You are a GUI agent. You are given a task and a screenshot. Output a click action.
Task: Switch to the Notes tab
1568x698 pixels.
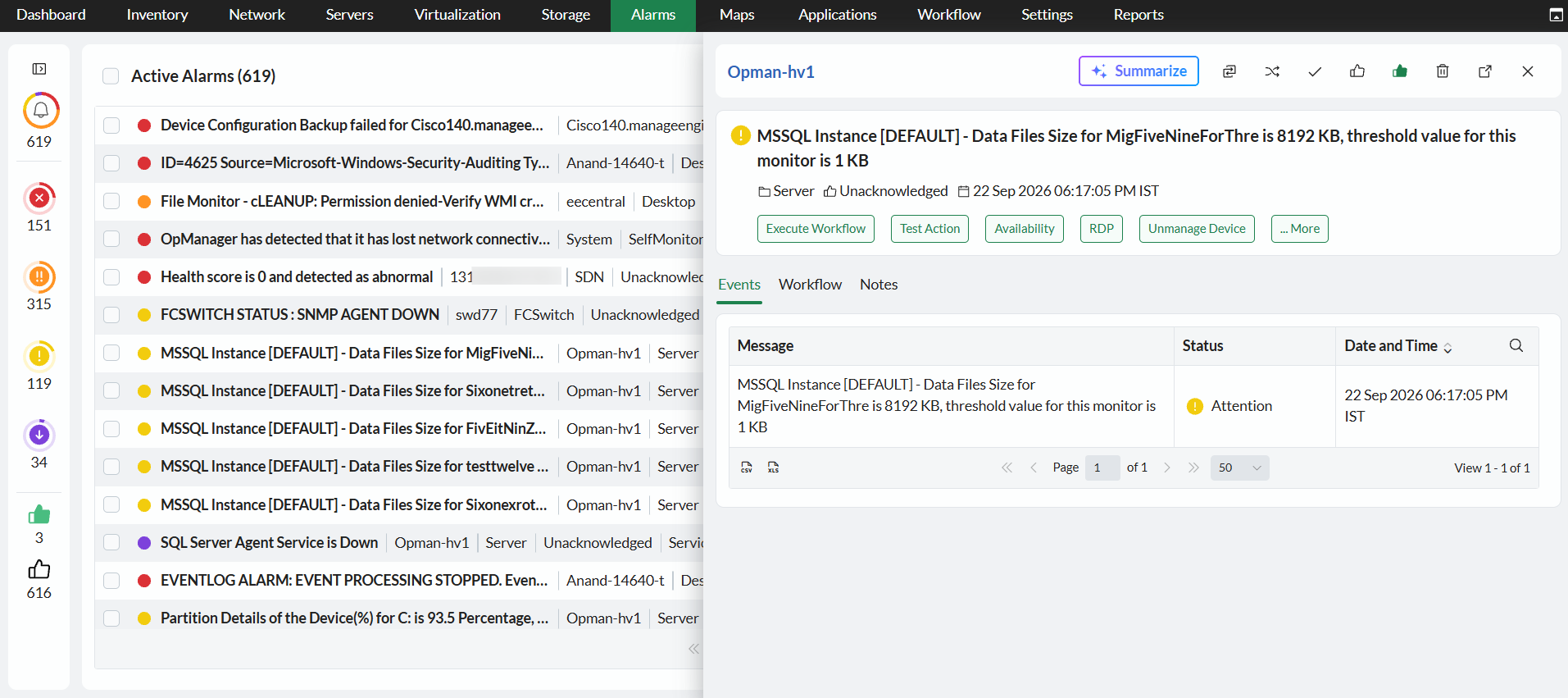[879, 285]
